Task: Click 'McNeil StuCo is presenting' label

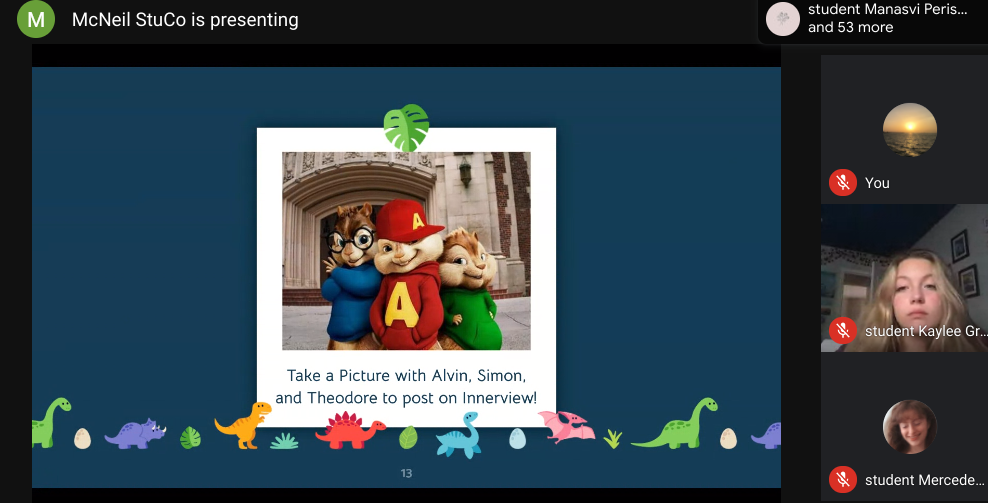Action: point(185,20)
